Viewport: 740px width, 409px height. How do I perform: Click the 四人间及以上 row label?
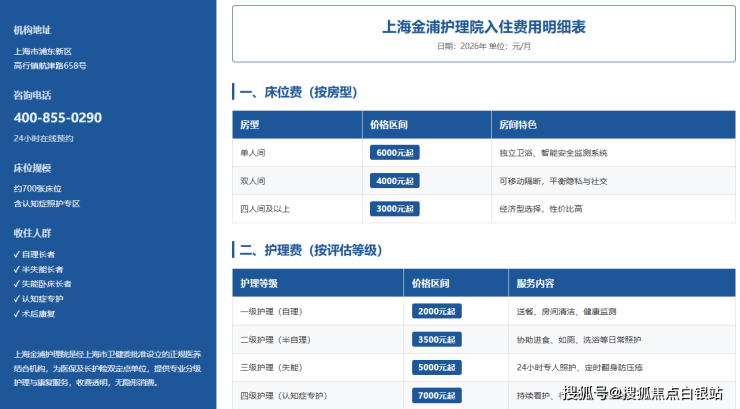pos(265,209)
